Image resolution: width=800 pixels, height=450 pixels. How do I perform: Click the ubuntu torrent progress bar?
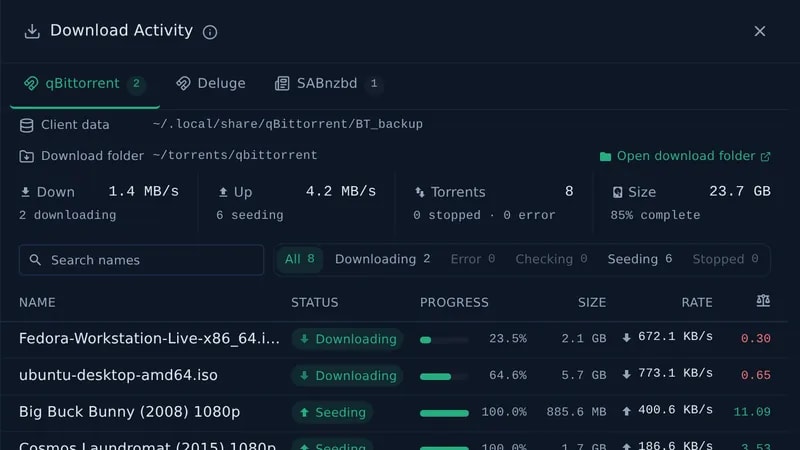point(444,377)
